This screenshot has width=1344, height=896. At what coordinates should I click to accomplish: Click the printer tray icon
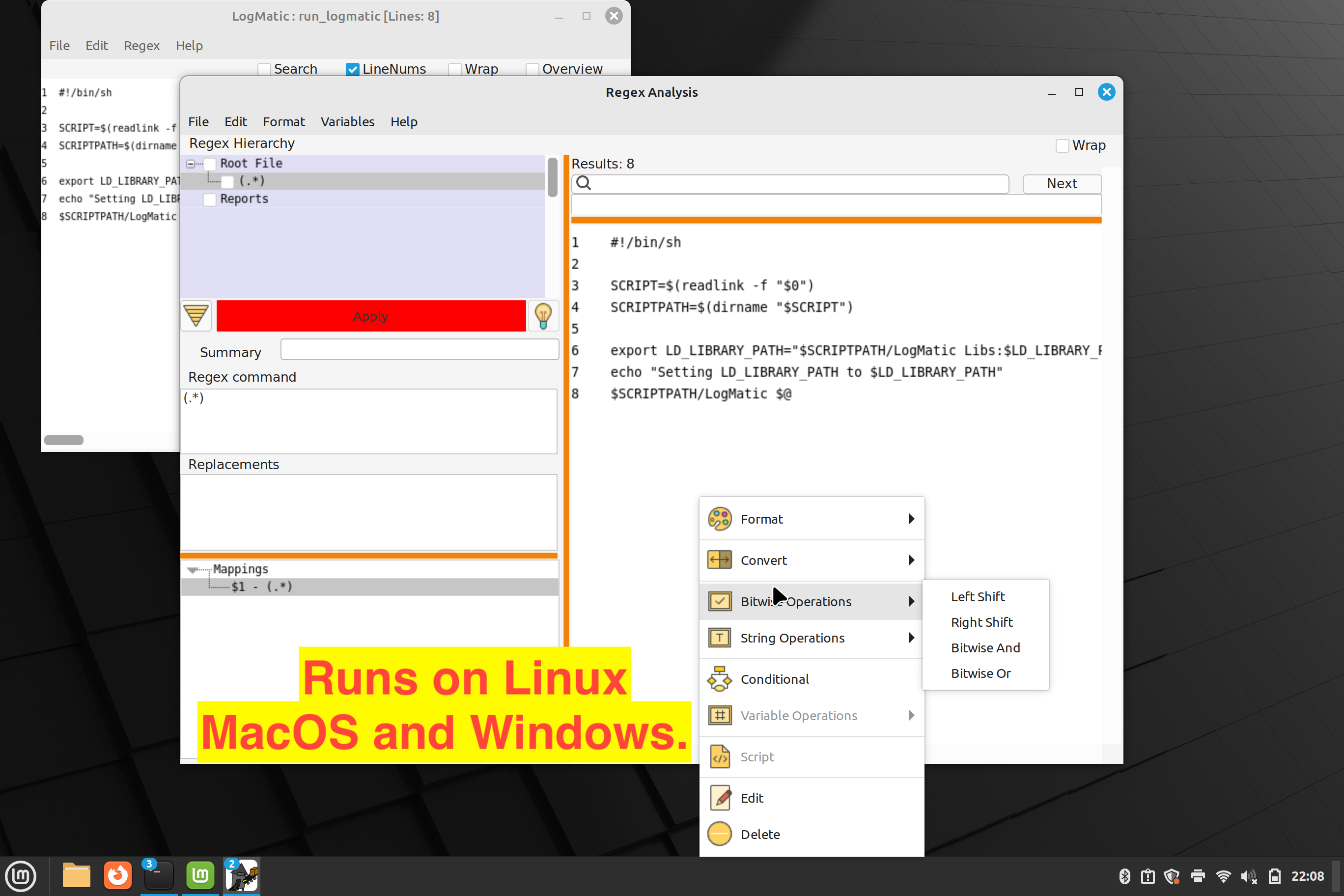(x=1198, y=876)
